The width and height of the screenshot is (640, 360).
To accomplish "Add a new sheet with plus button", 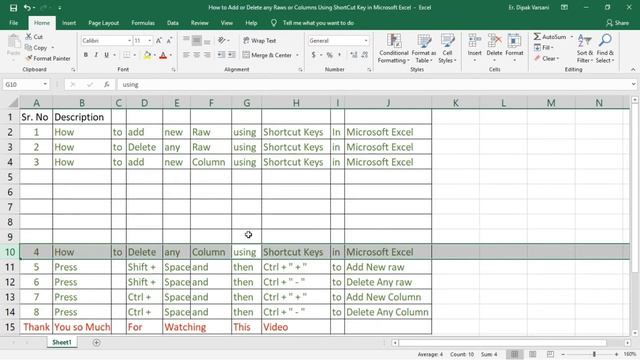I will point(96,342).
